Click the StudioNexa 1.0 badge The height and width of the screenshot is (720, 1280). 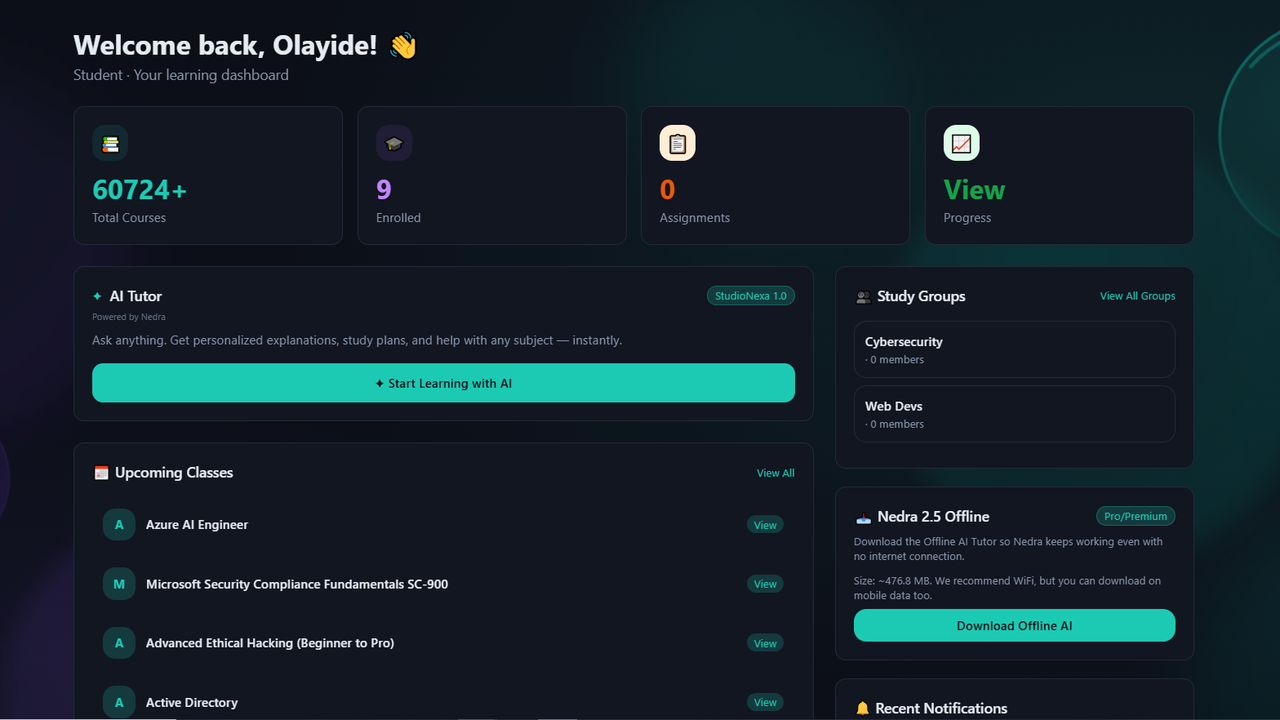coord(751,296)
